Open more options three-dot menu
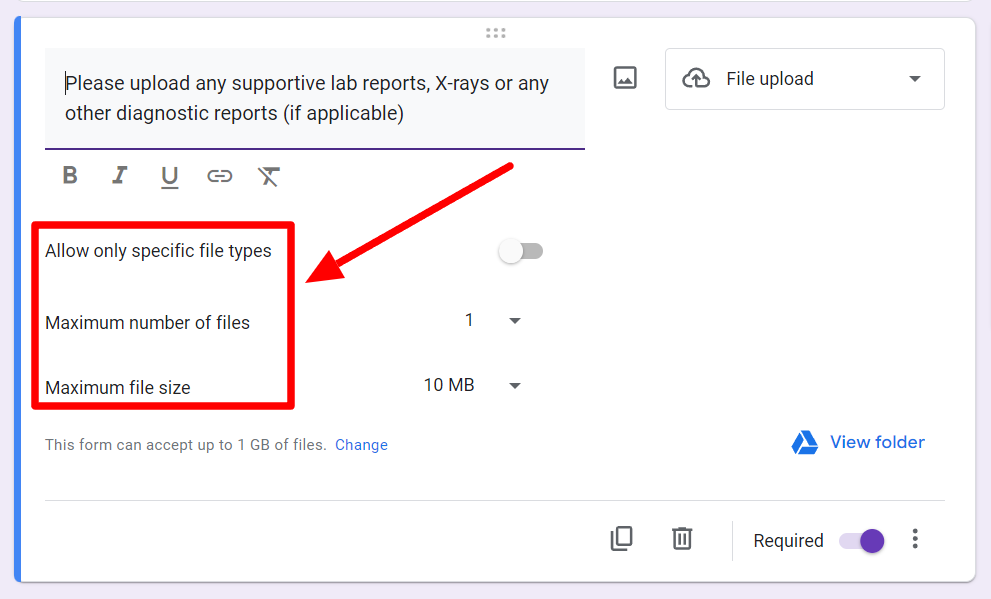This screenshot has height=599, width=991. (x=915, y=539)
